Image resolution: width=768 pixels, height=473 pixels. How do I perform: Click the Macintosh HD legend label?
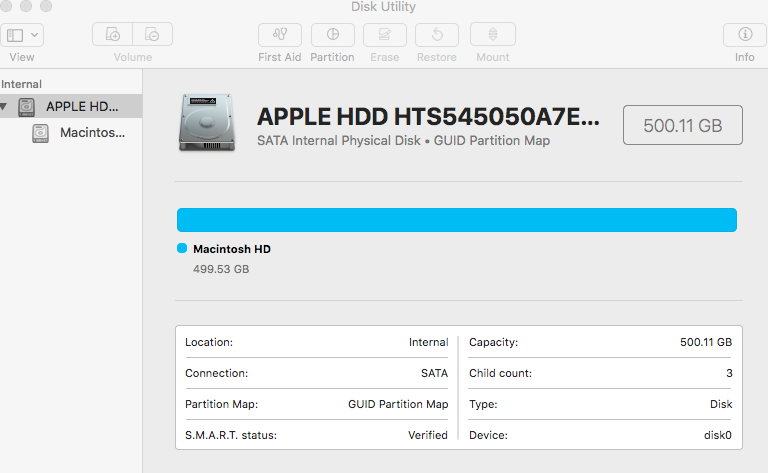pos(232,249)
